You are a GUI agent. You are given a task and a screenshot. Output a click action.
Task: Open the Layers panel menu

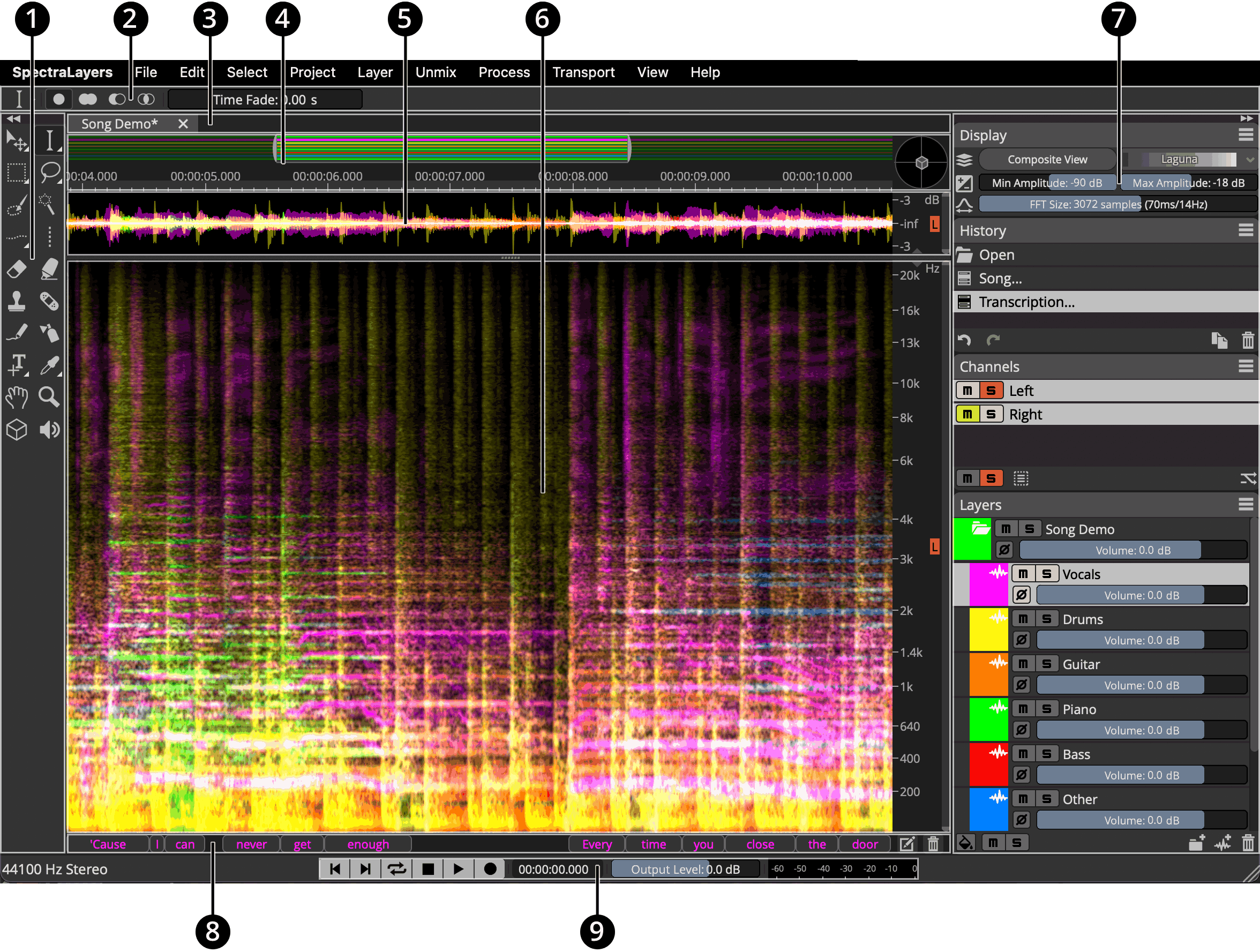(x=1245, y=504)
